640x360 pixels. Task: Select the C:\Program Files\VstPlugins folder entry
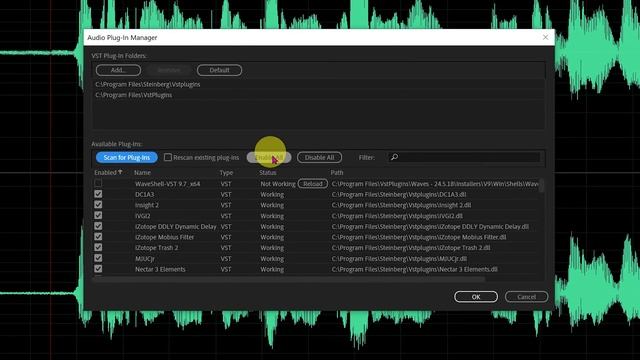pos(133,95)
